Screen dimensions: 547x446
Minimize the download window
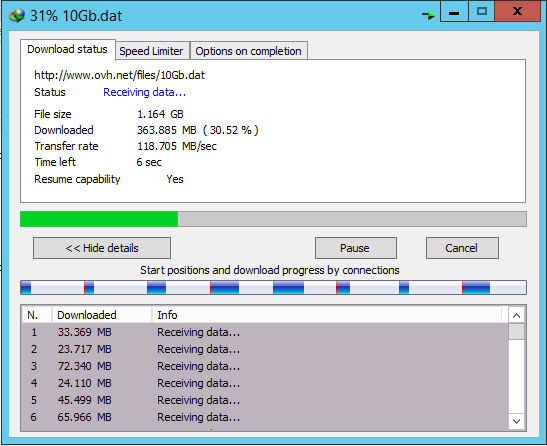coord(454,12)
